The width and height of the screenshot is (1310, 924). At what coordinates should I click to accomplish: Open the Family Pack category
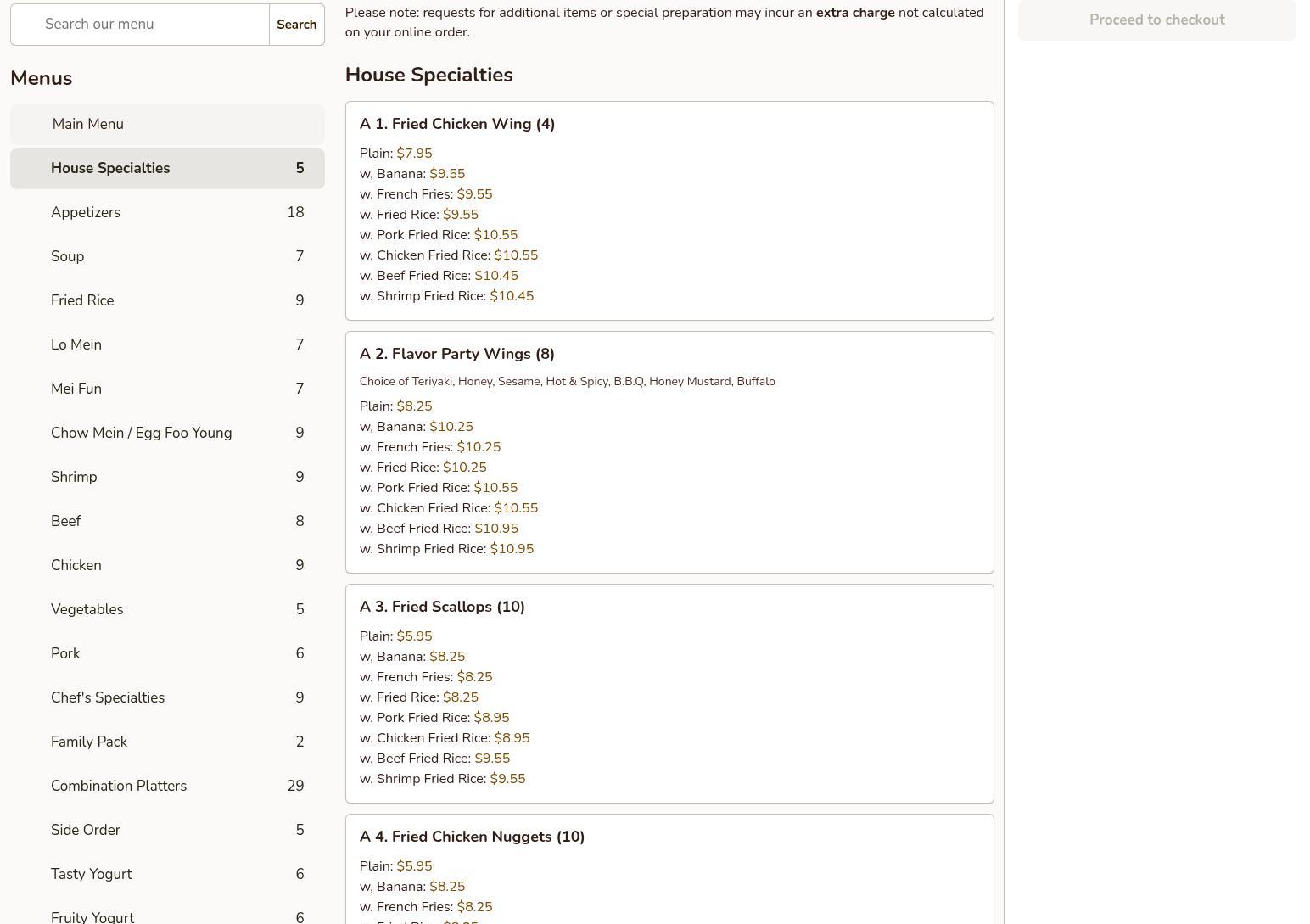[x=167, y=742]
